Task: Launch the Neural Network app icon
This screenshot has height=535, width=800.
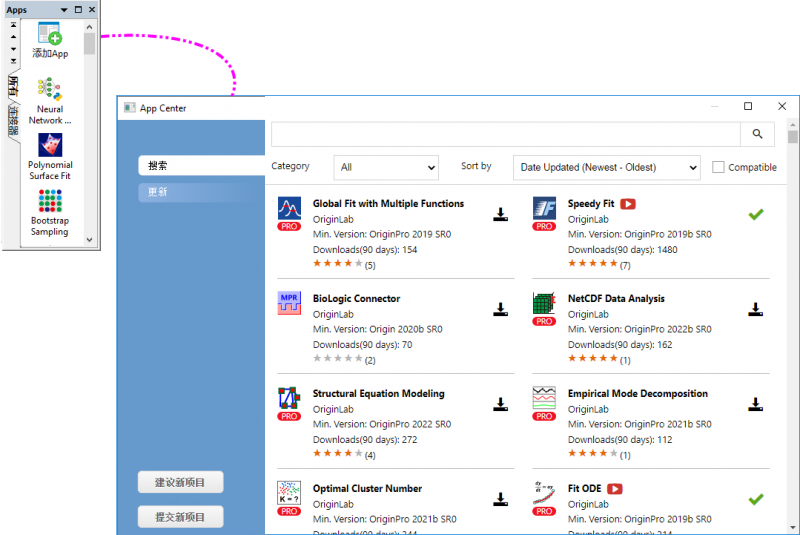Action: pos(50,89)
